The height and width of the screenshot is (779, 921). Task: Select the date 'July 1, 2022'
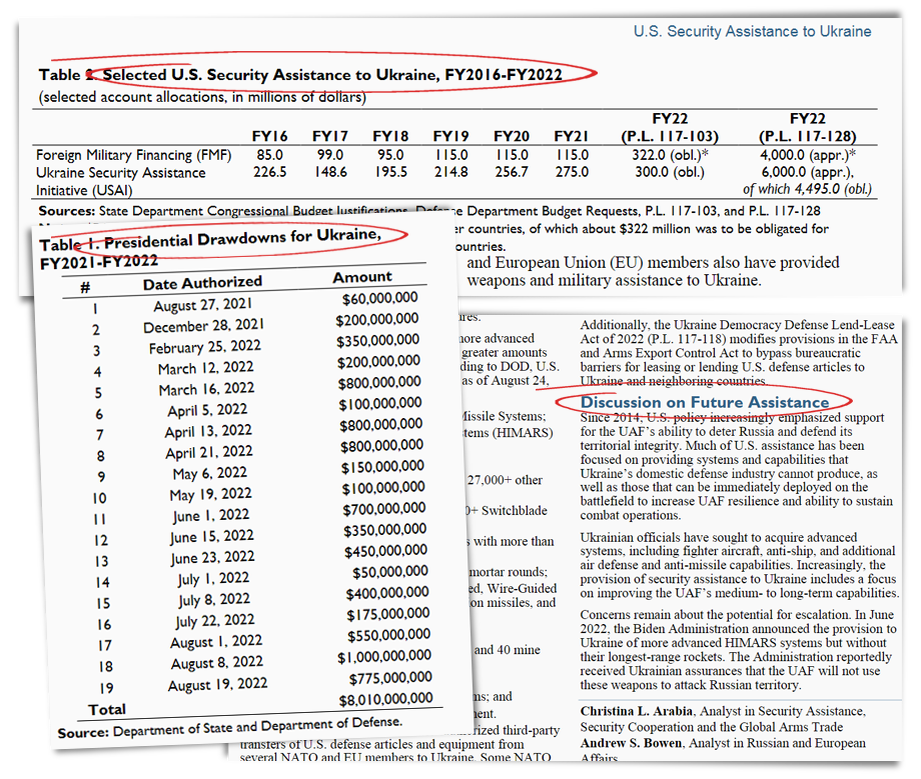214,579
